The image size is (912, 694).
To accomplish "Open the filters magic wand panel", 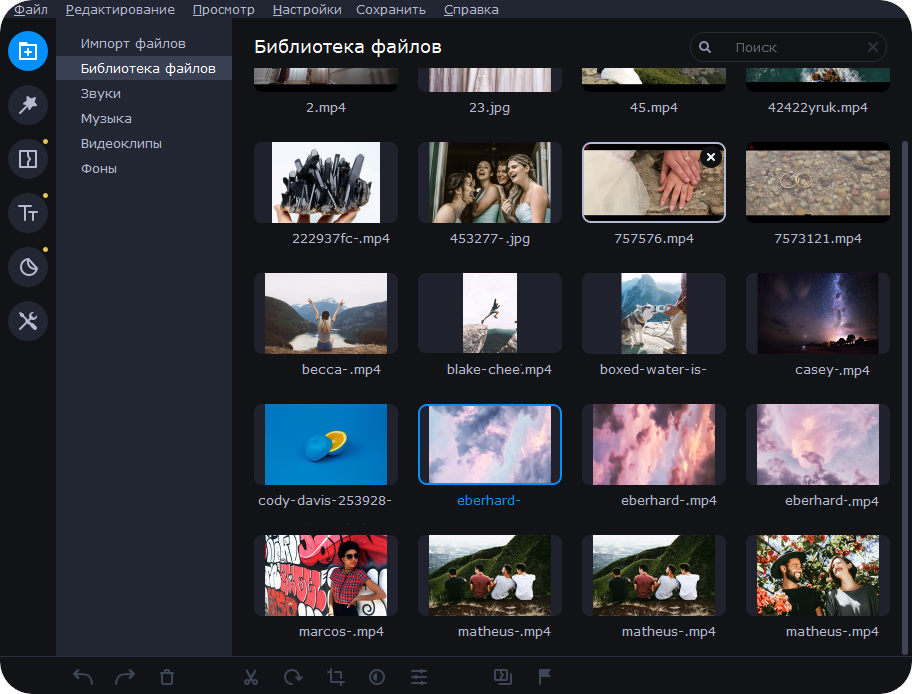I will pyautogui.click(x=28, y=105).
